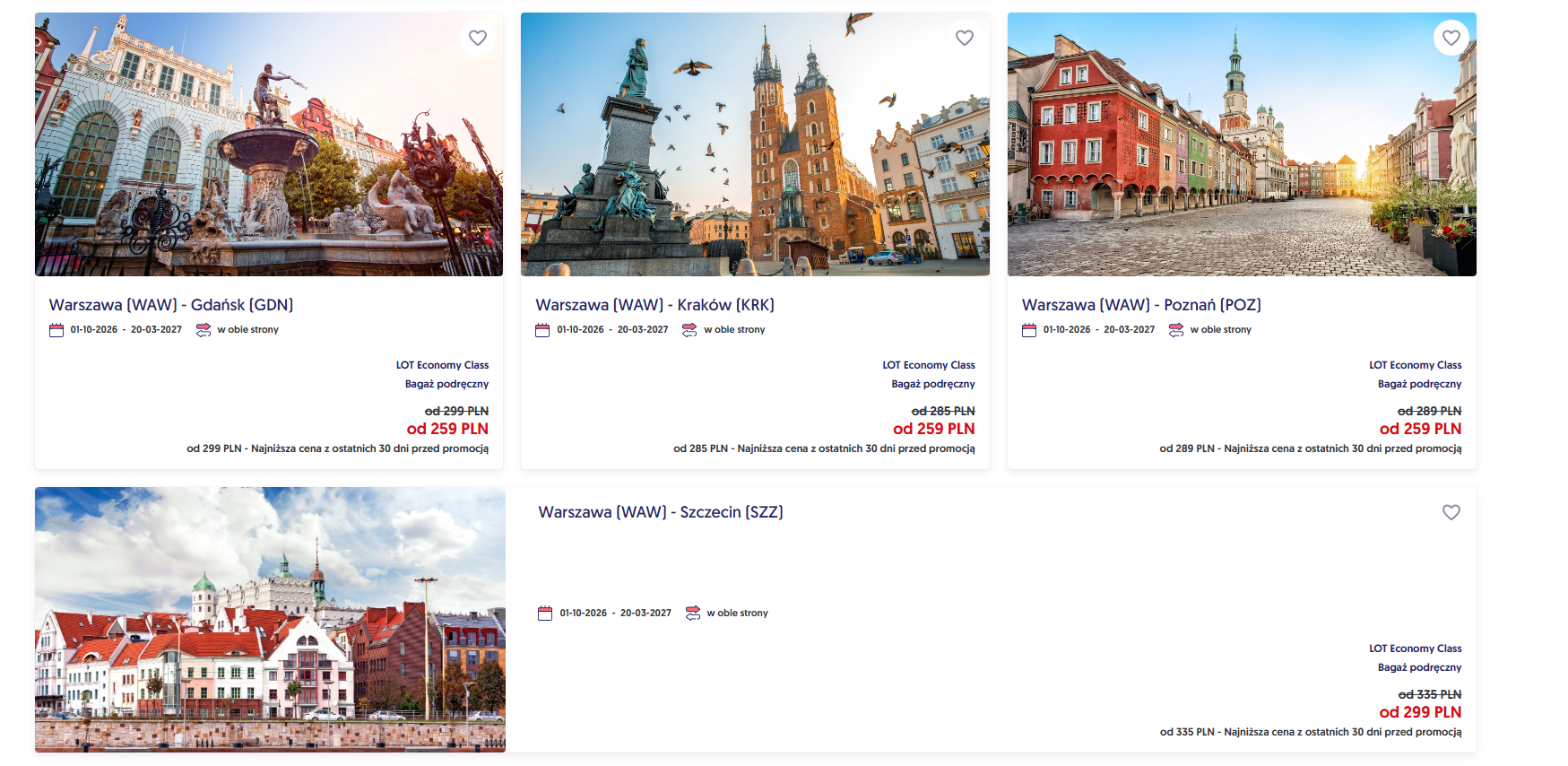Click calendar icon in the Szczecin offer
Screen dimensions: 1568x766
click(545, 614)
